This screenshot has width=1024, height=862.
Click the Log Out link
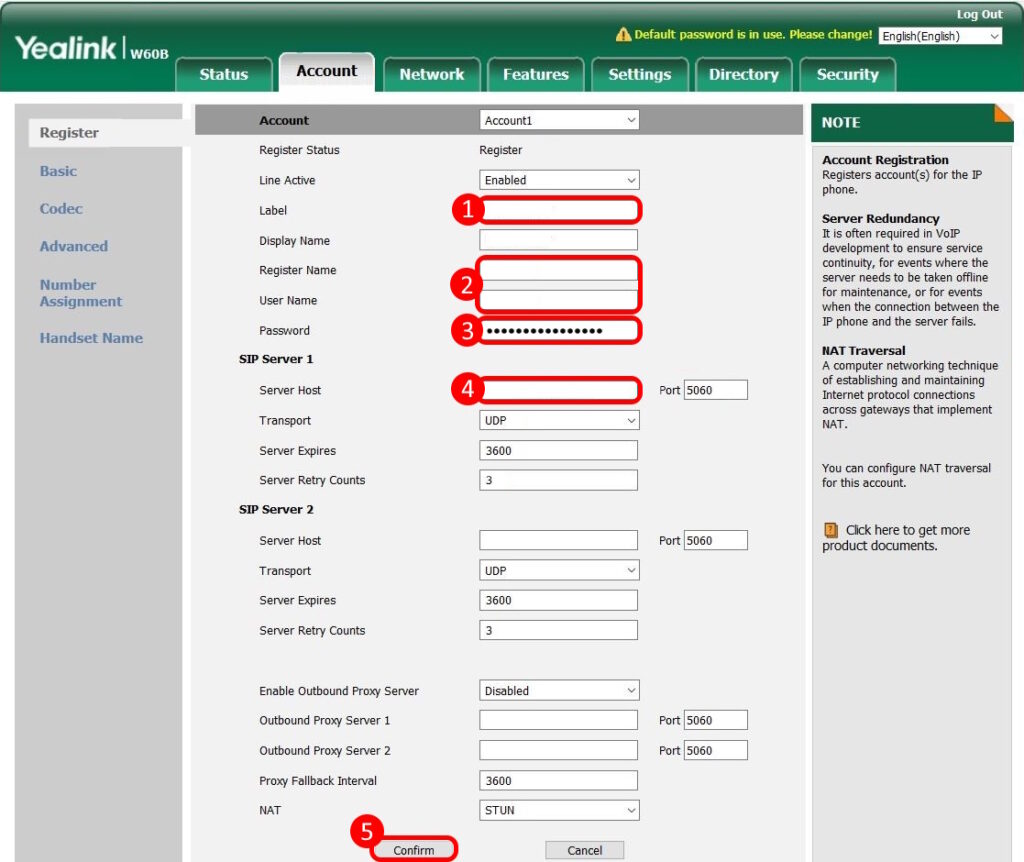978,14
